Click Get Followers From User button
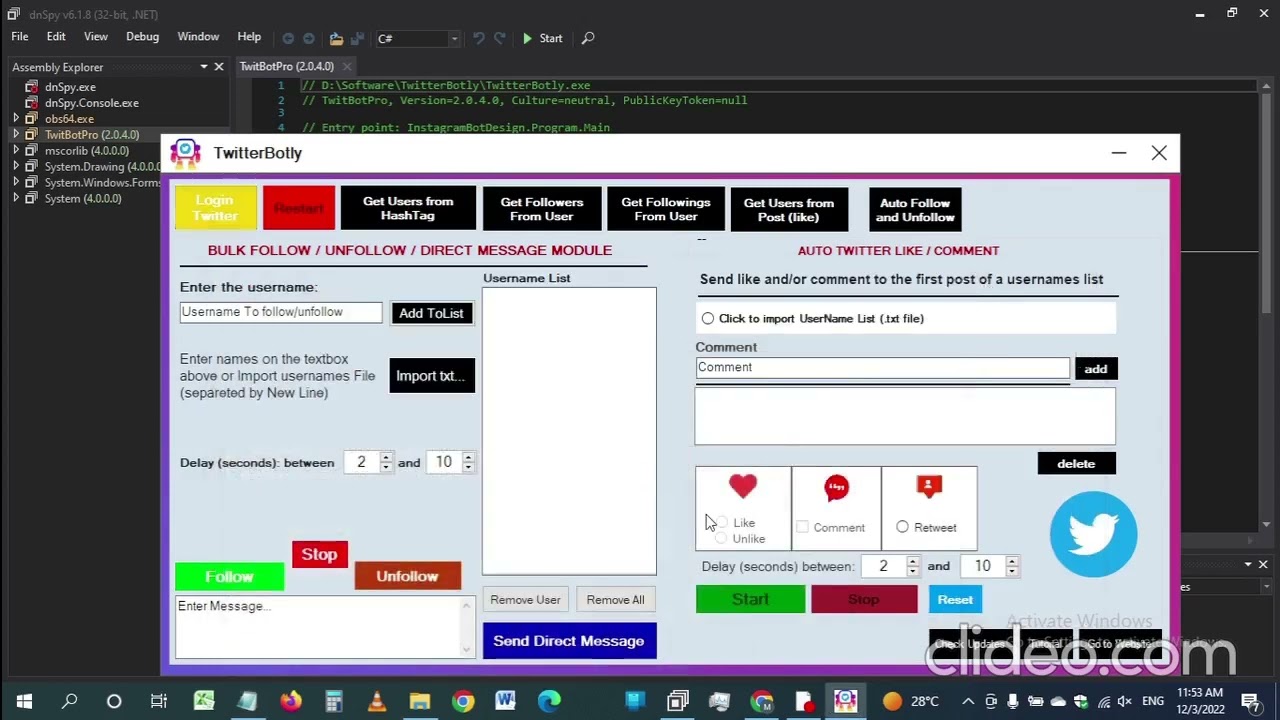This screenshot has width=1280, height=720. (541, 209)
